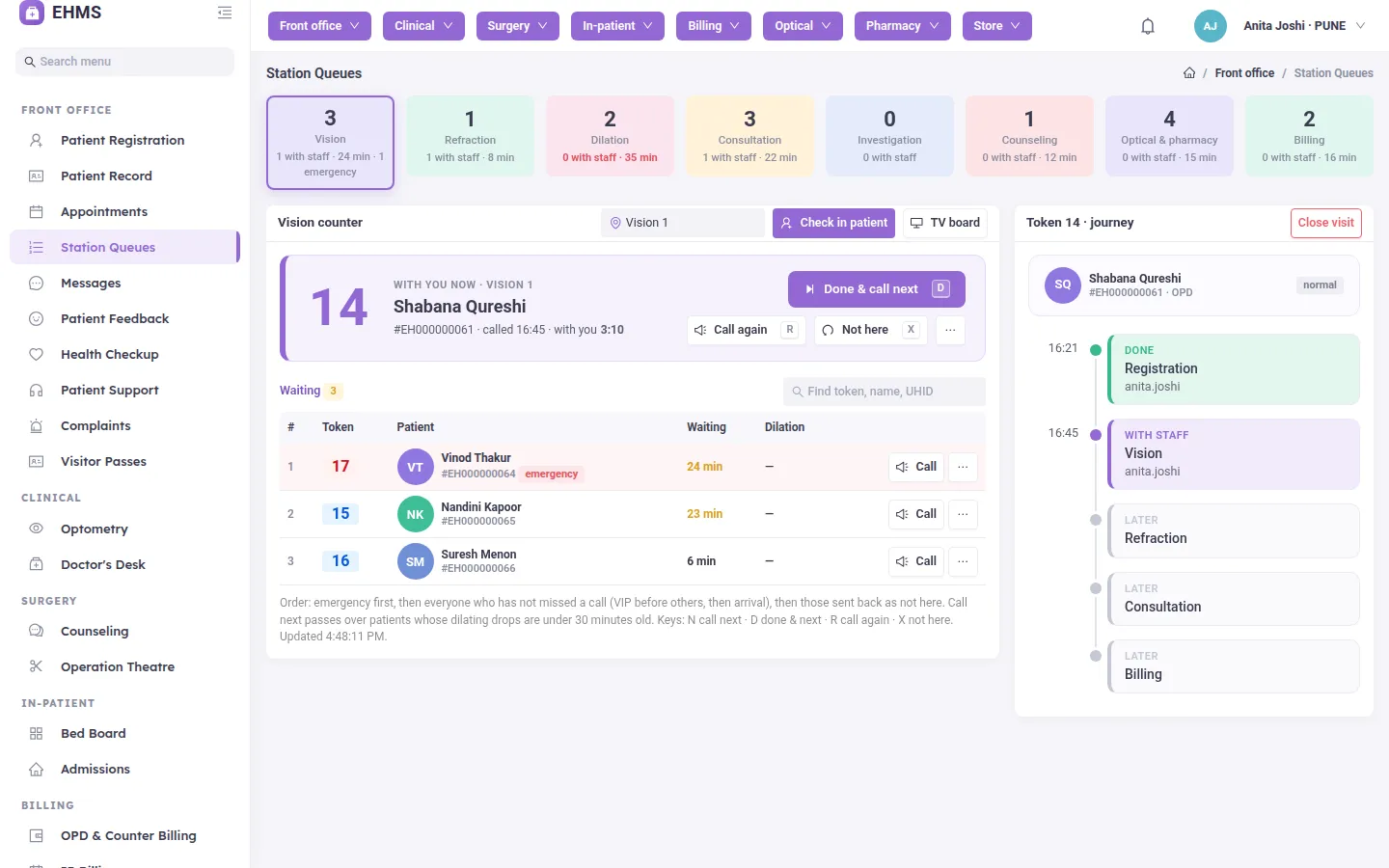Image resolution: width=1389 pixels, height=868 pixels.
Task: Open the Pharmacy dropdown menu
Action: 903,26
